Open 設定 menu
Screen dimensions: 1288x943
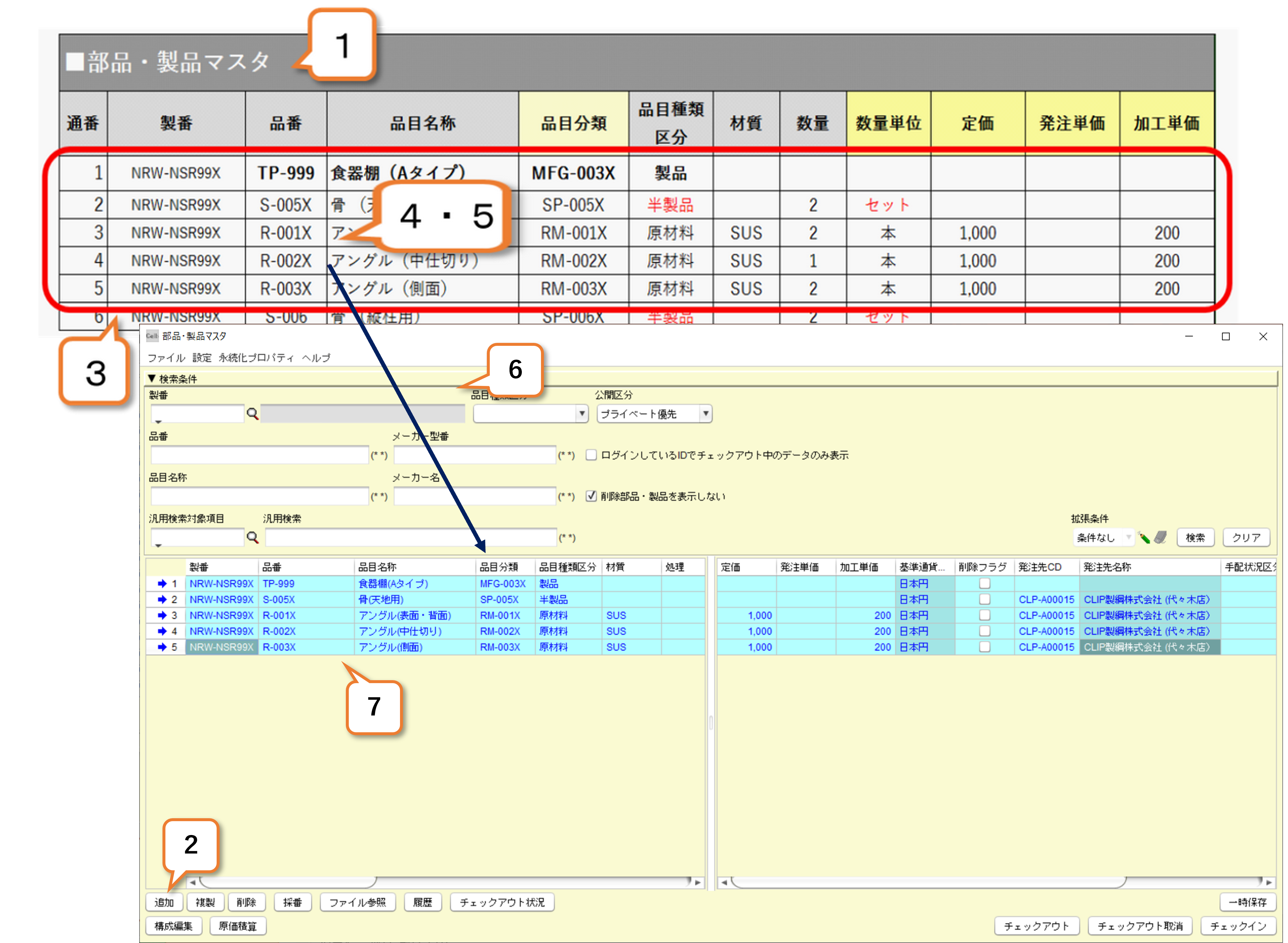(x=202, y=358)
